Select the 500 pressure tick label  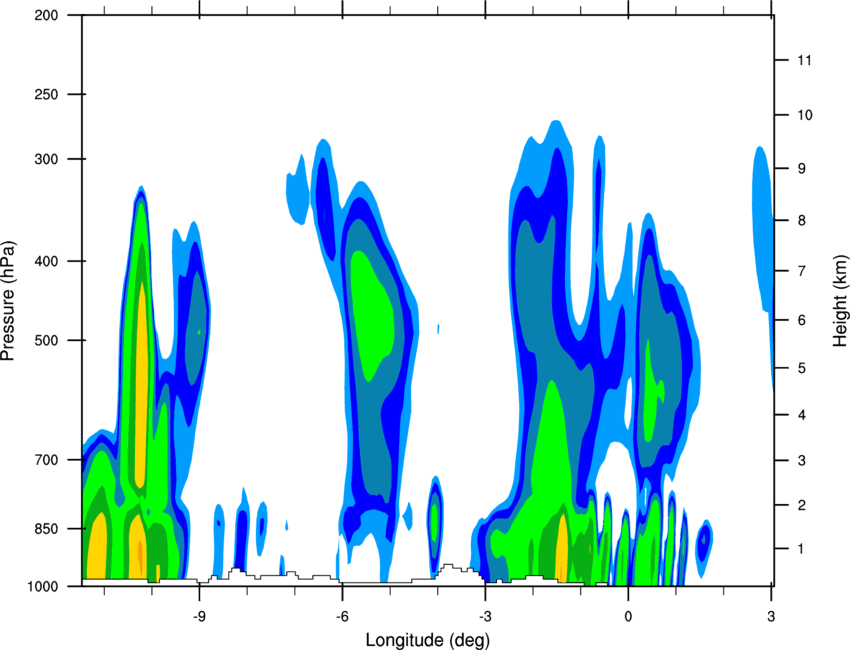pos(46,340)
